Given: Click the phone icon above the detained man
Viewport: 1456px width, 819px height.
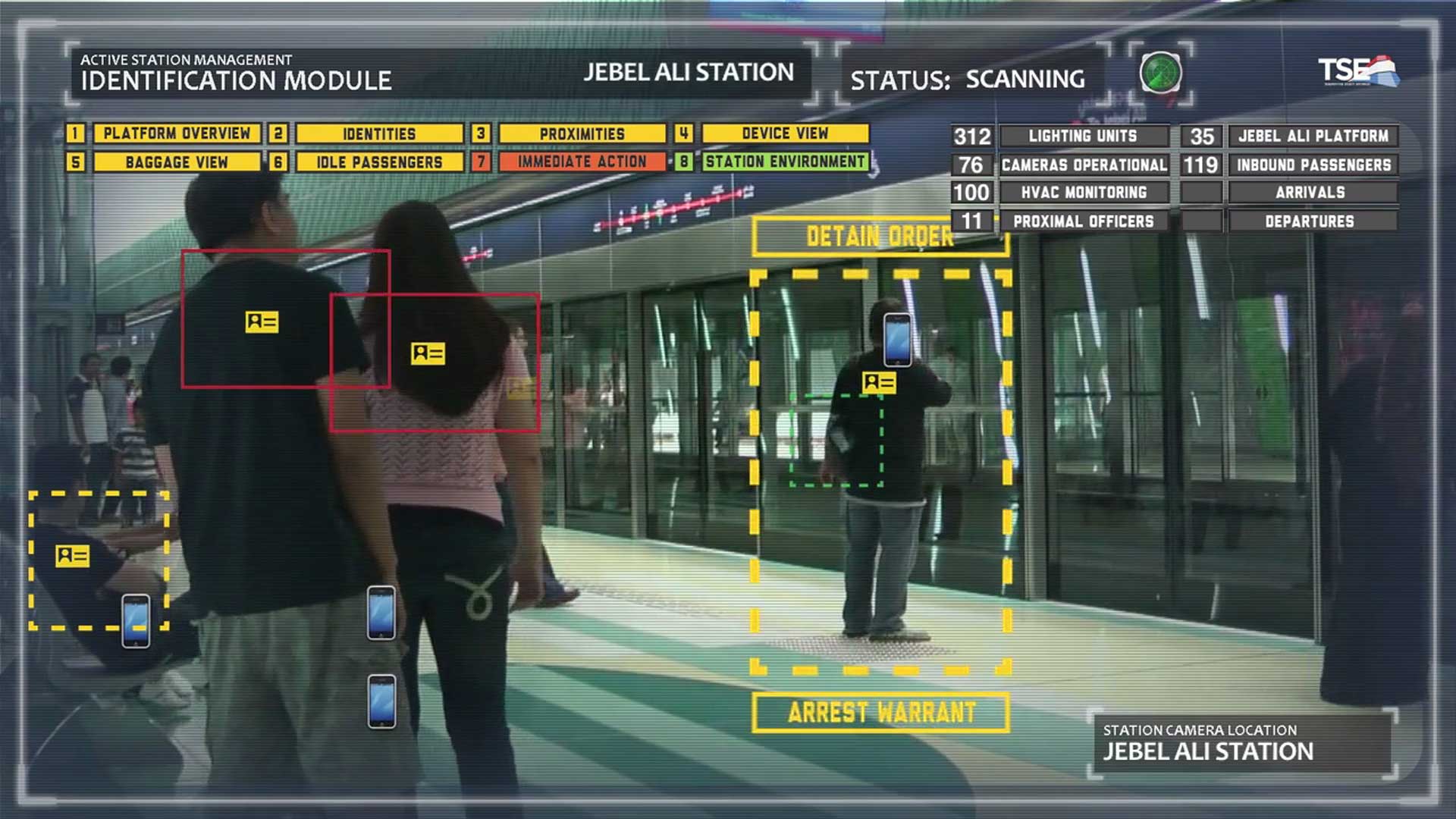Looking at the screenshot, I should tap(897, 340).
